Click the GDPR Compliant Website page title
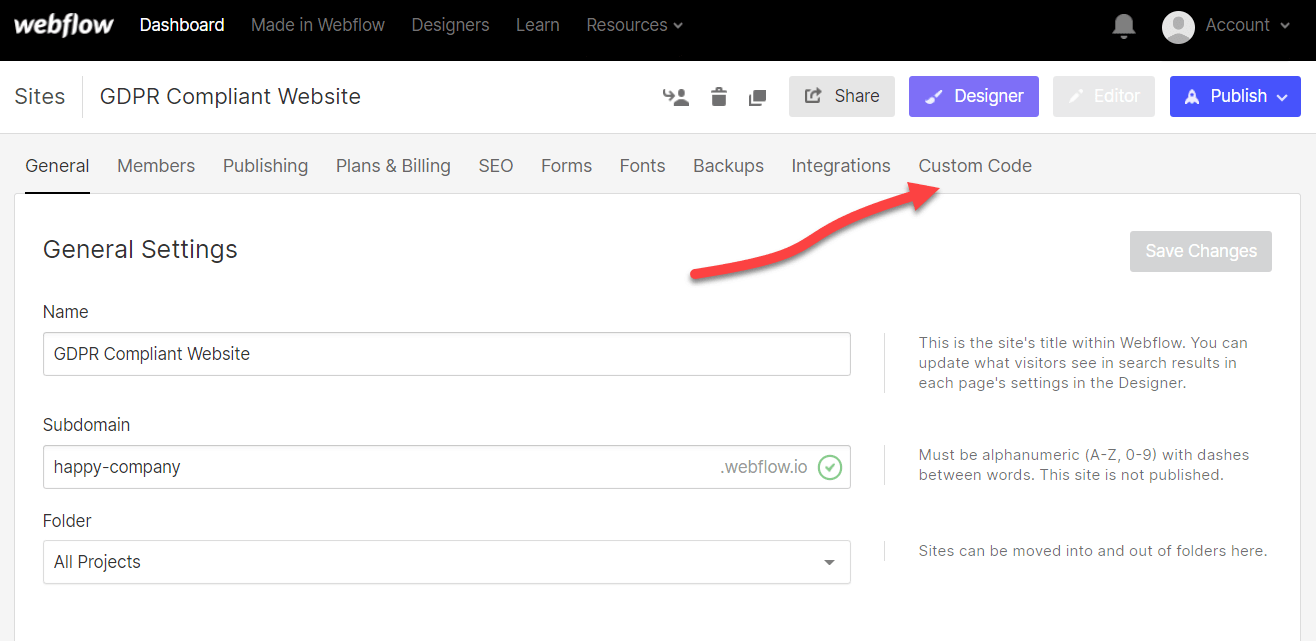 coord(230,97)
